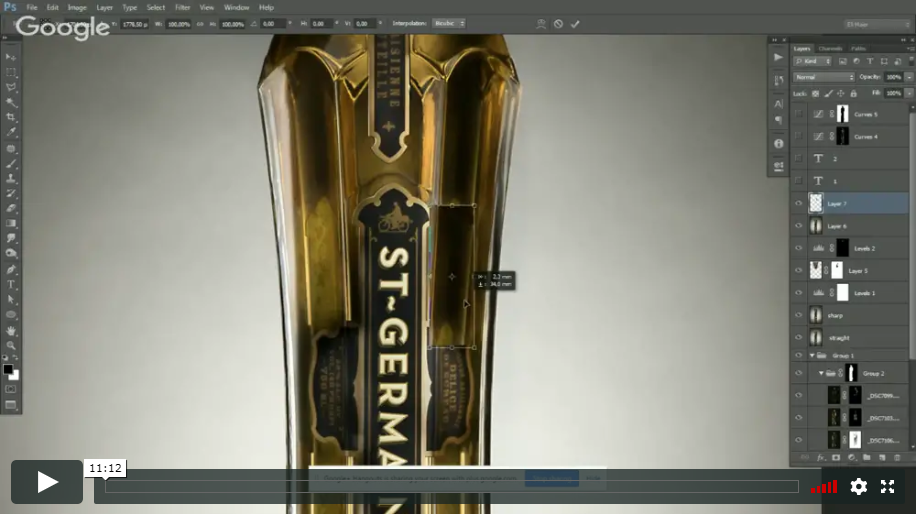Open the File menu

(32, 8)
